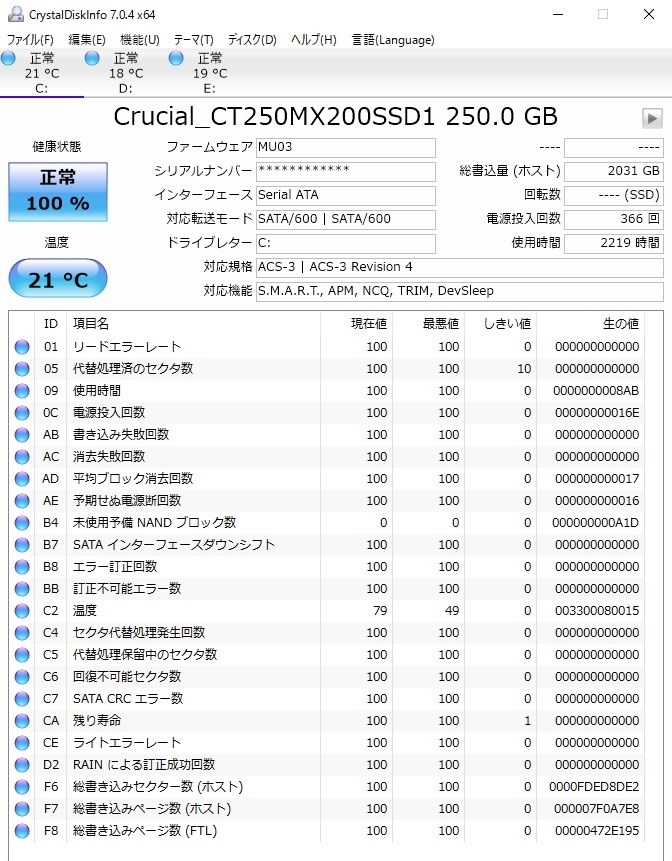Click status icon of row C4 セクタ代替処理発生回数
Screen dimensions: 672x861
(22, 633)
